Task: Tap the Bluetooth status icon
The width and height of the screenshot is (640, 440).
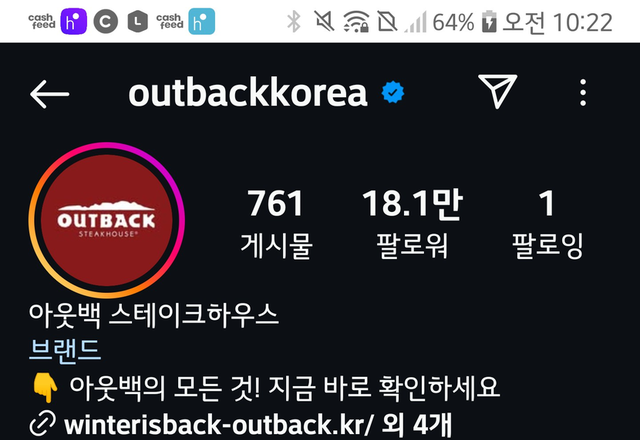Action: 293,22
